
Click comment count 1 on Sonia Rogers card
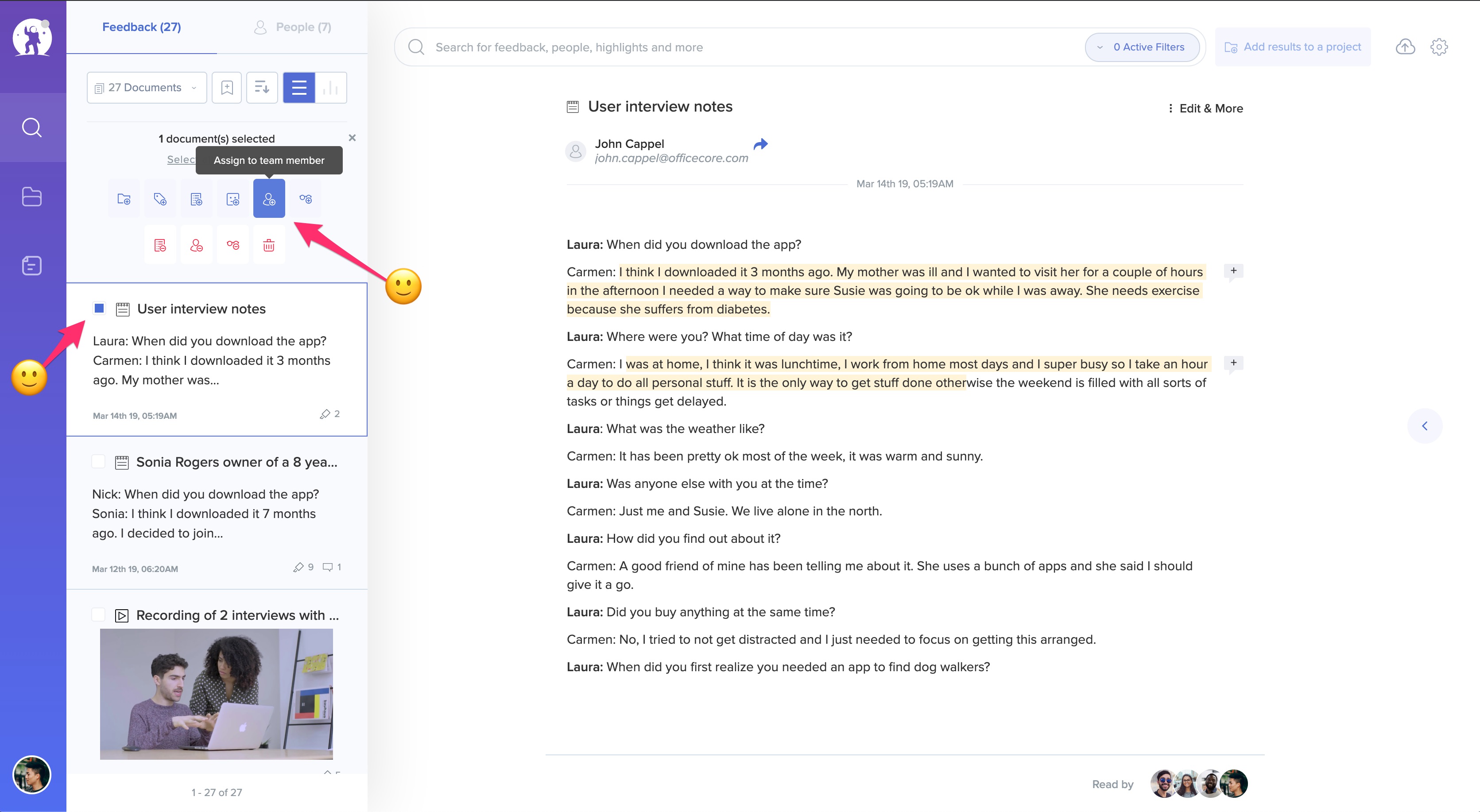point(332,567)
